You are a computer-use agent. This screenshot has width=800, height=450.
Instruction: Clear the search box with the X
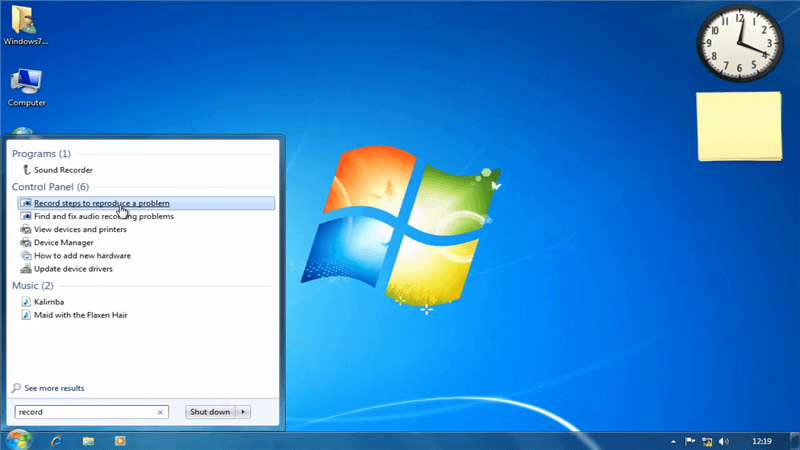point(160,412)
